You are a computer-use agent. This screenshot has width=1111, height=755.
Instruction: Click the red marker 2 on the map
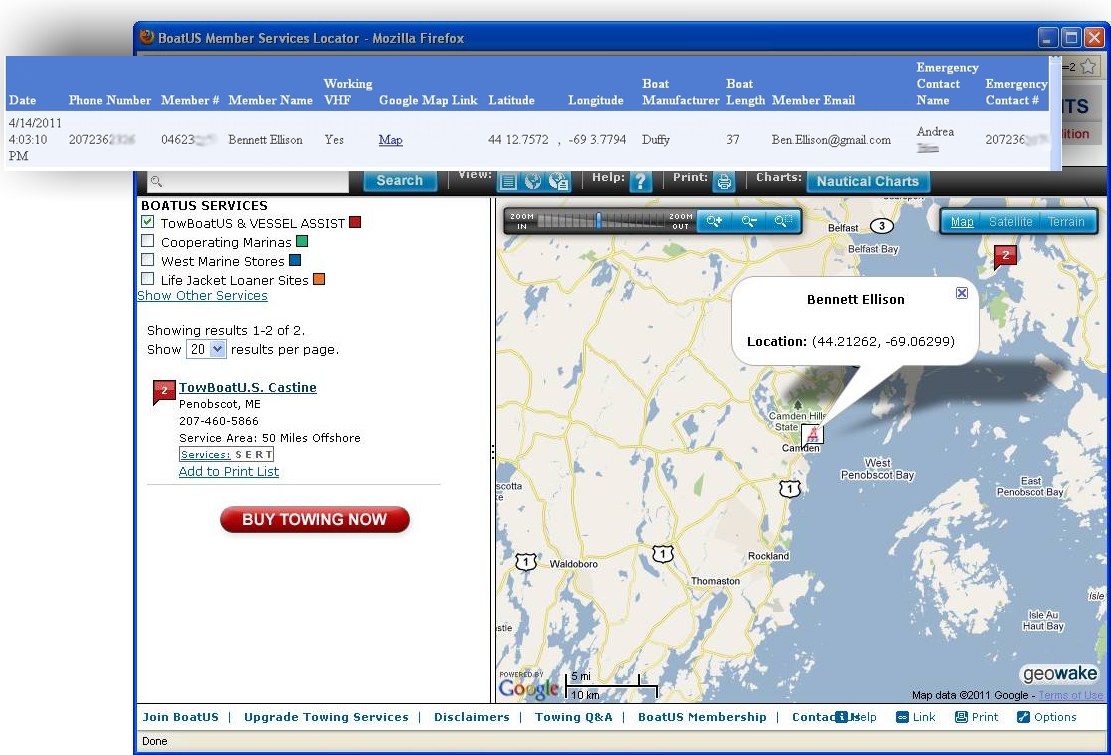pyautogui.click(x=1005, y=256)
